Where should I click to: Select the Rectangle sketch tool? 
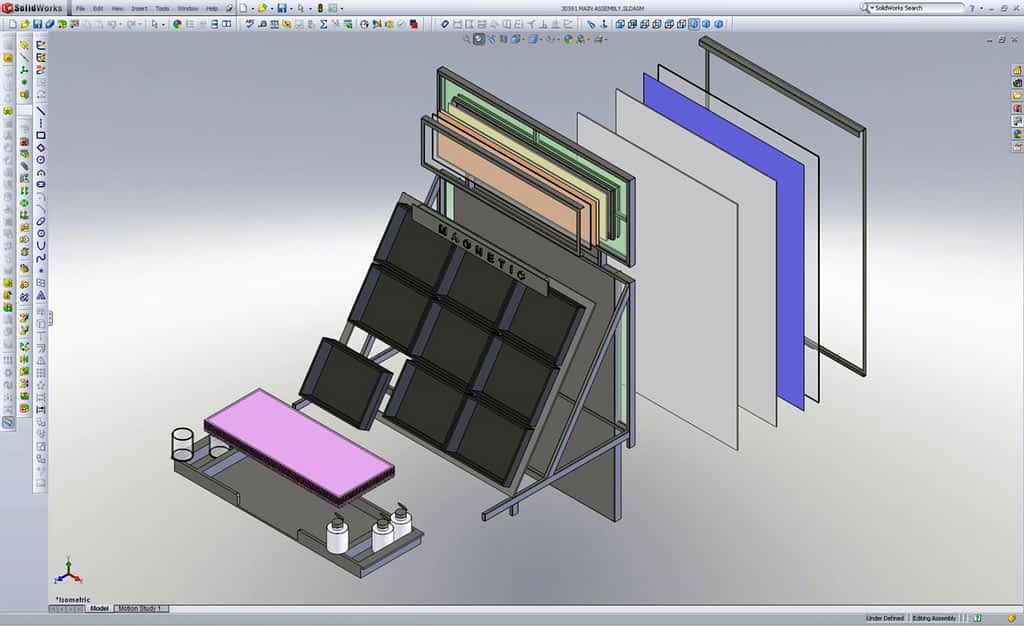(x=41, y=135)
